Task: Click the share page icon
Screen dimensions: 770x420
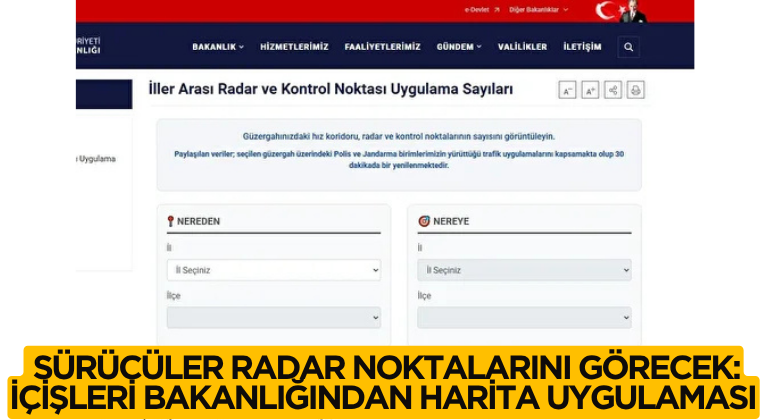Action: point(613,90)
